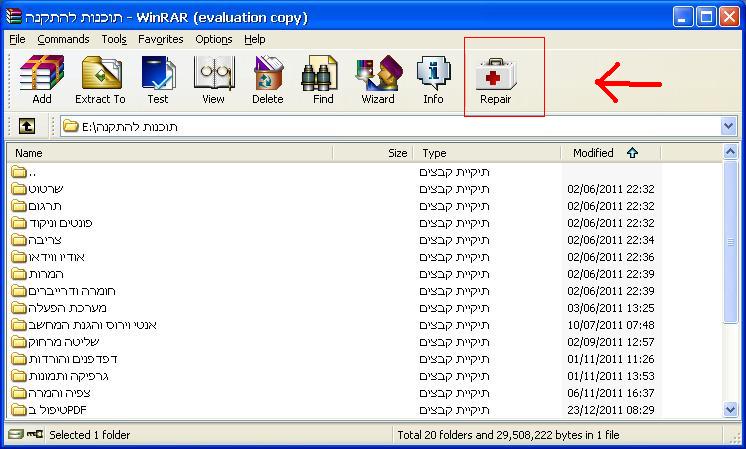Image resolution: width=746 pixels, height=449 pixels.
Task: Click the Repair first-aid kit icon
Action: [x=496, y=75]
